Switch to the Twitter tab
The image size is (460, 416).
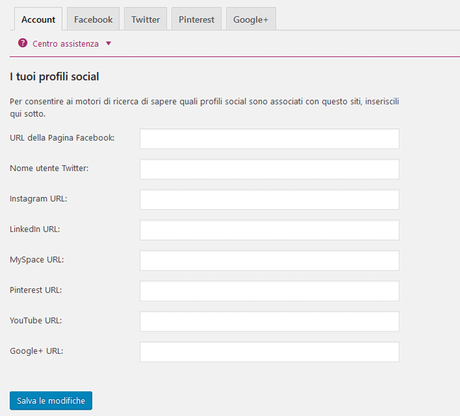(x=145, y=19)
